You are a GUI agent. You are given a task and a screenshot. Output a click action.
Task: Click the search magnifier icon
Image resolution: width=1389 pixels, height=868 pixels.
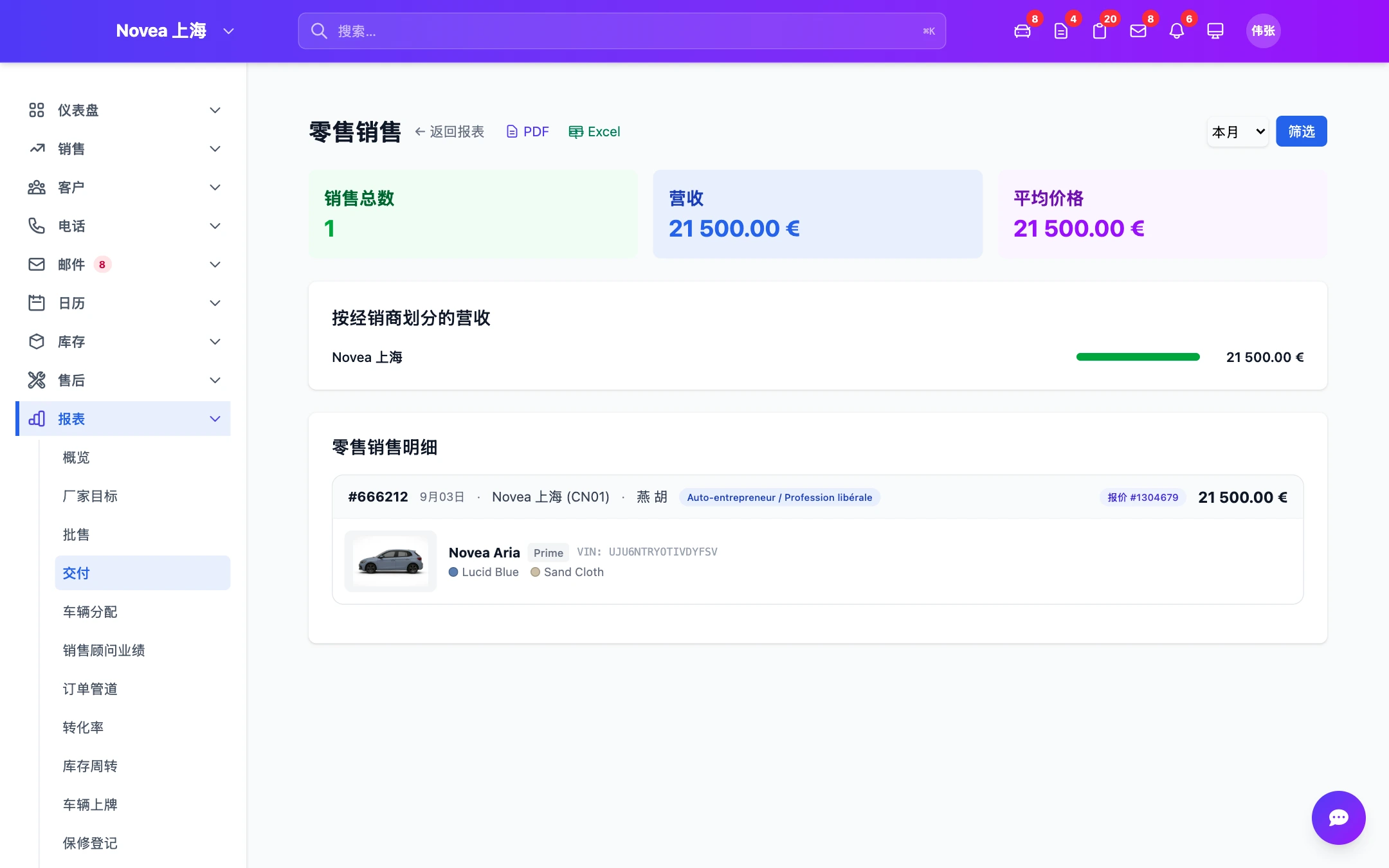319,31
